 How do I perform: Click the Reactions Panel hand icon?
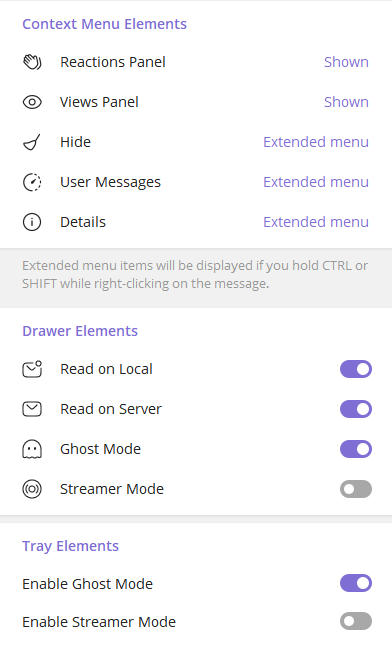point(32,62)
